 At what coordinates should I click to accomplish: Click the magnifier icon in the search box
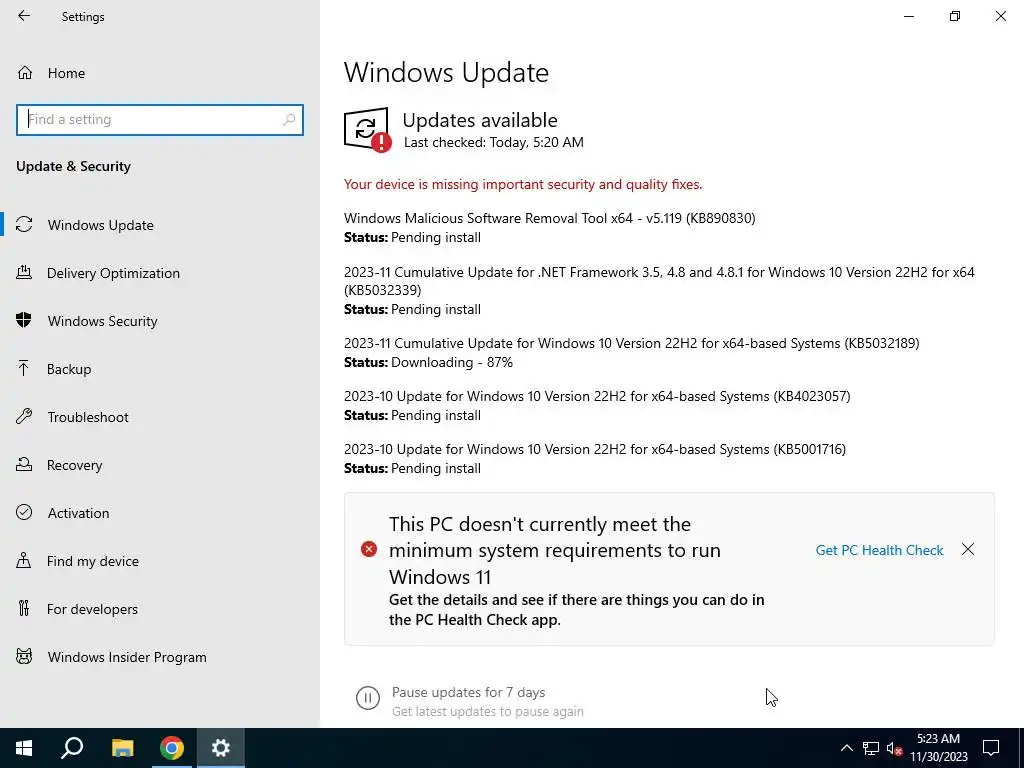tap(289, 120)
